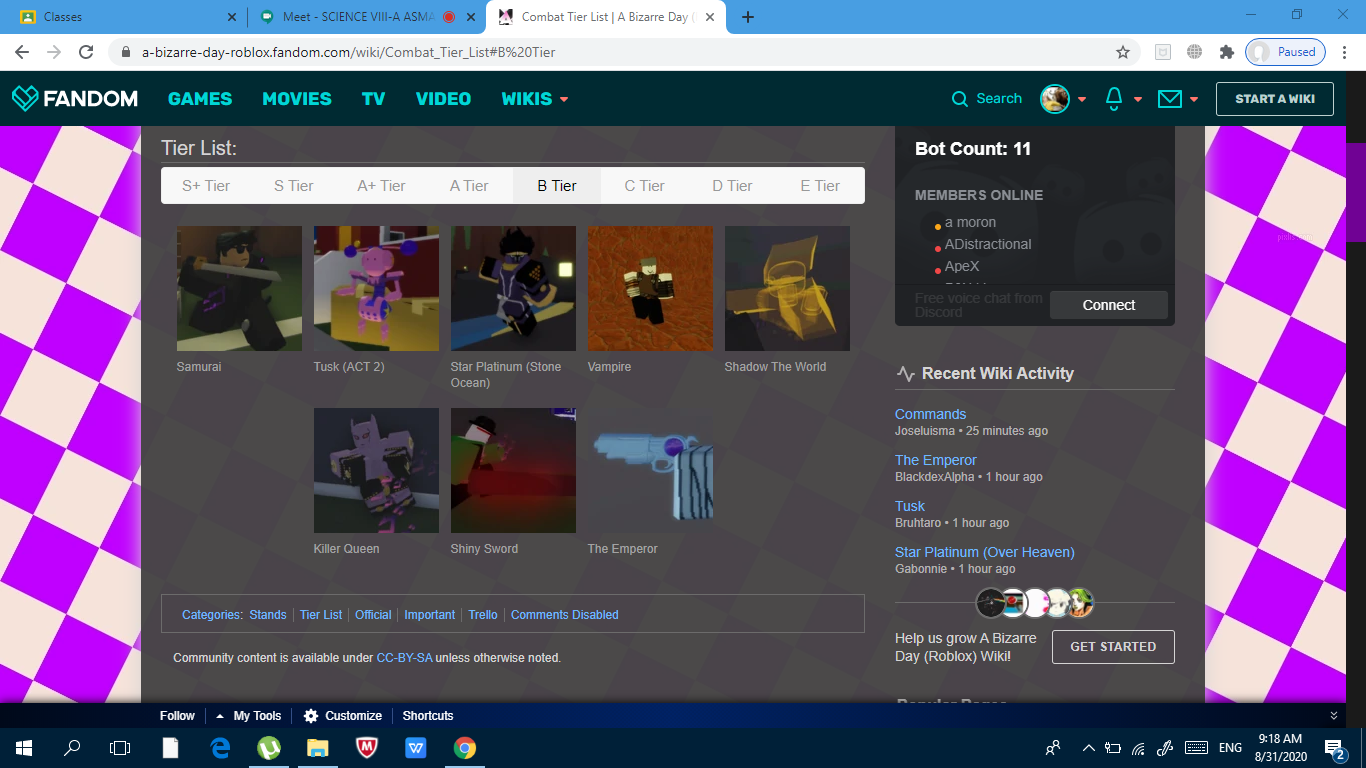The width and height of the screenshot is (1366, 768).
Task: Open Windows Start menu
Action: [x=23, y=747]
